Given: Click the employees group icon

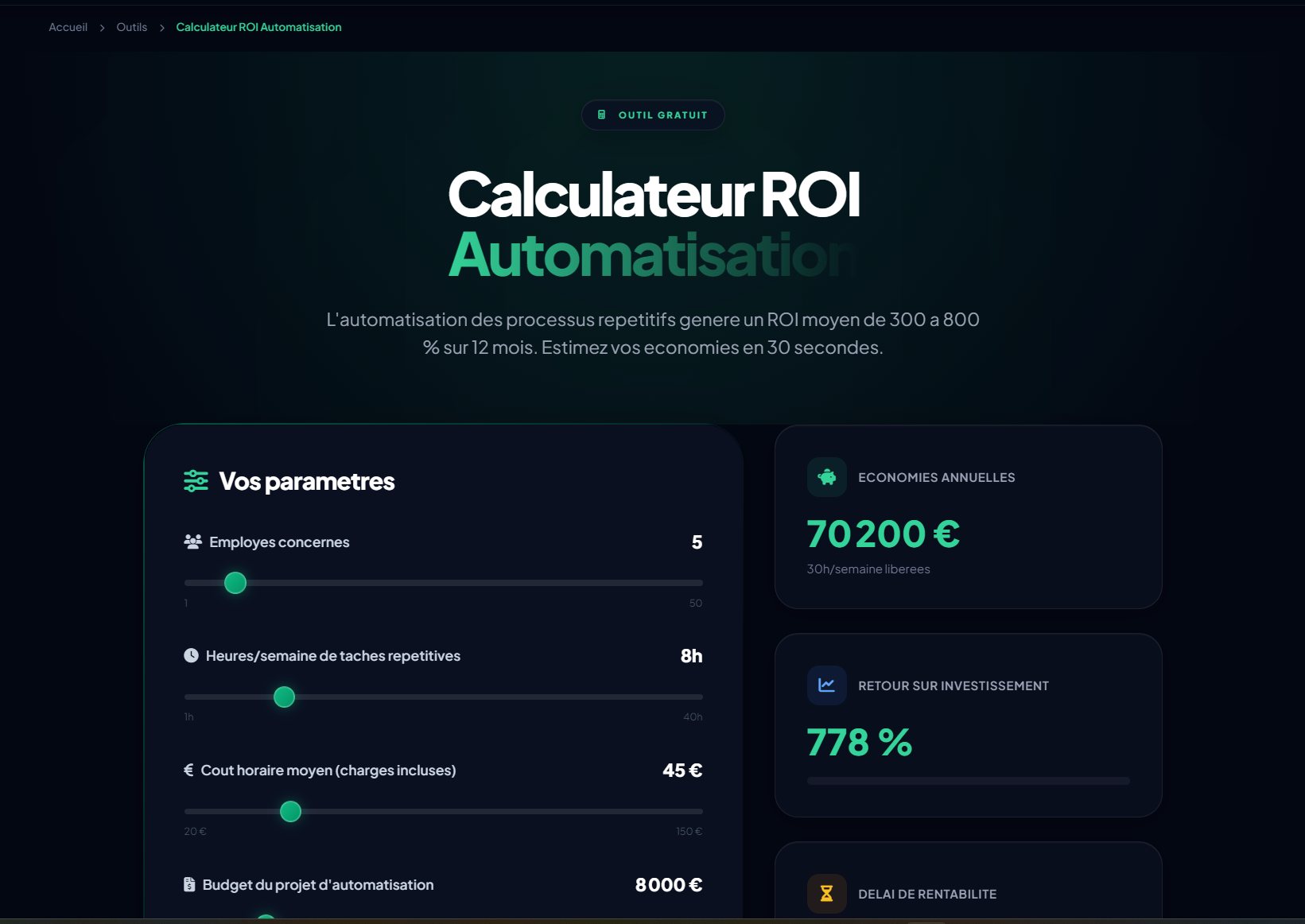Looking at the screenshot, I should (191, 542).
